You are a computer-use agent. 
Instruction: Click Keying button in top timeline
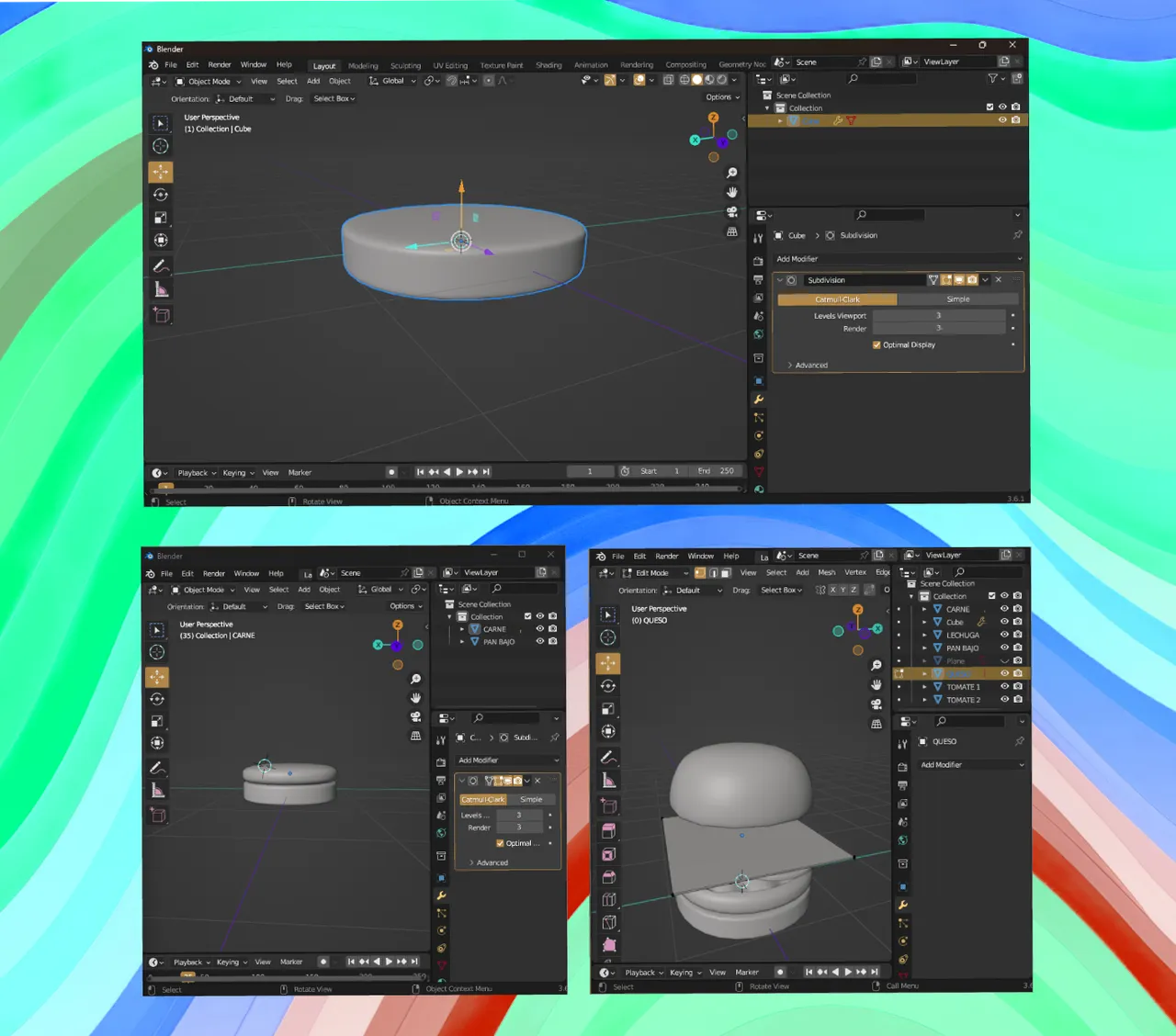point(237,473)
